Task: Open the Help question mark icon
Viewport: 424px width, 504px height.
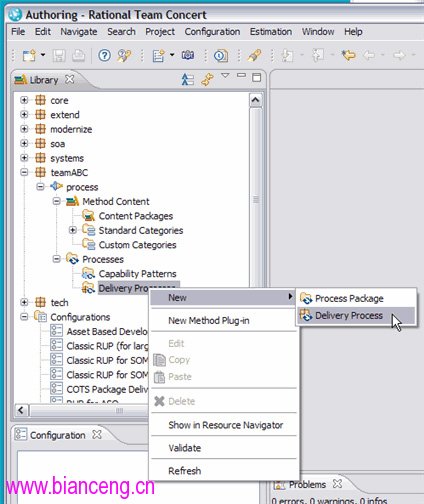Action: pos(104,55)
